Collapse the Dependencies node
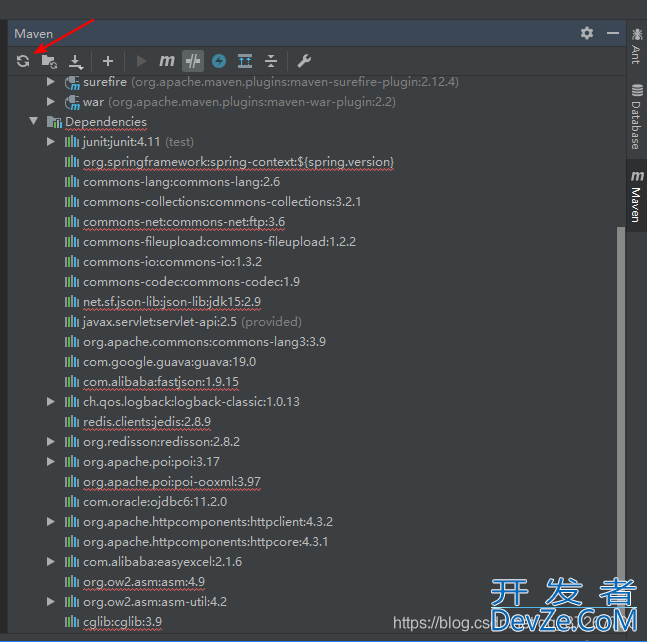This screenshot has height=642, width=647. tap(33, 121)
